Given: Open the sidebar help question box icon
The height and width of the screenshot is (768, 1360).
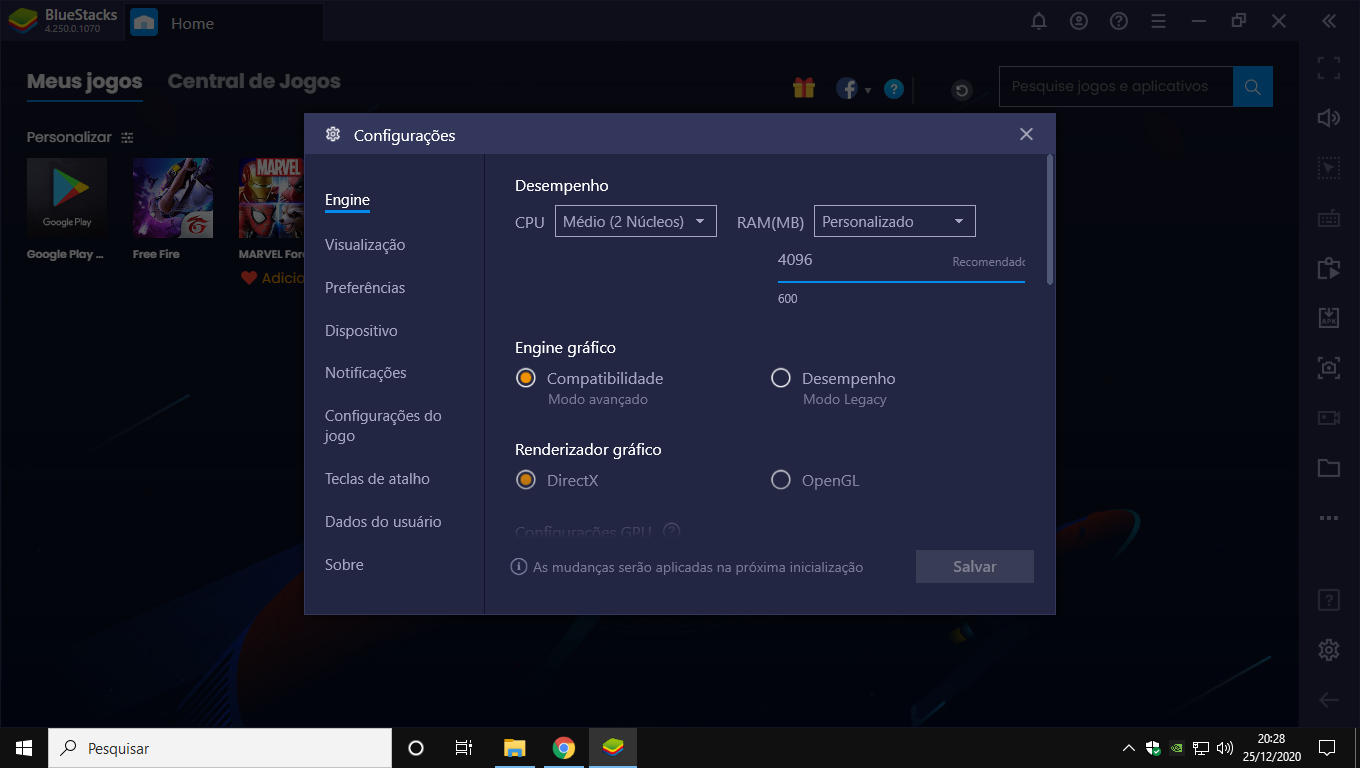Looking at the screenshot, I should pos(1328,600).
